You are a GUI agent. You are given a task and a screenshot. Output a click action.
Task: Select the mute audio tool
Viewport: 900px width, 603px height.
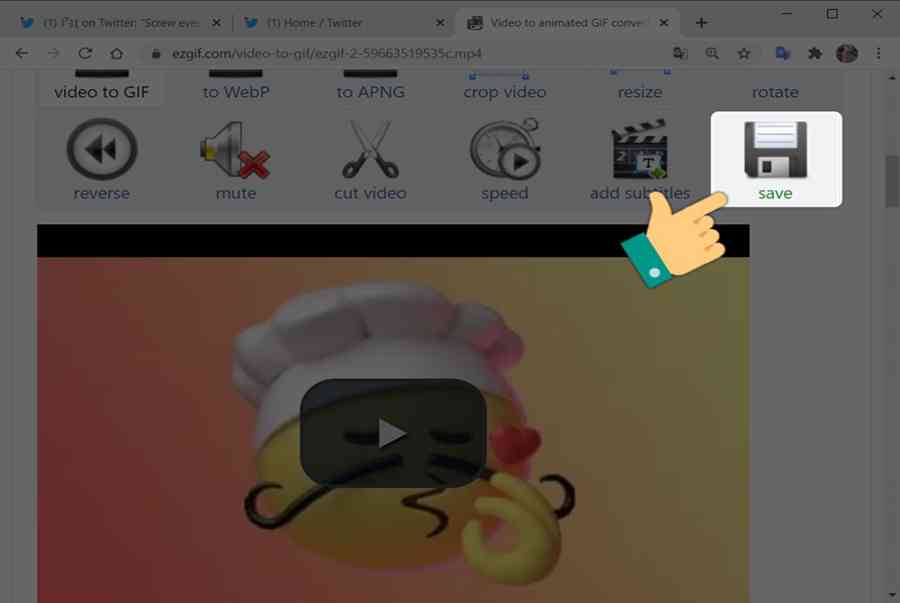(x=235, y=150)
